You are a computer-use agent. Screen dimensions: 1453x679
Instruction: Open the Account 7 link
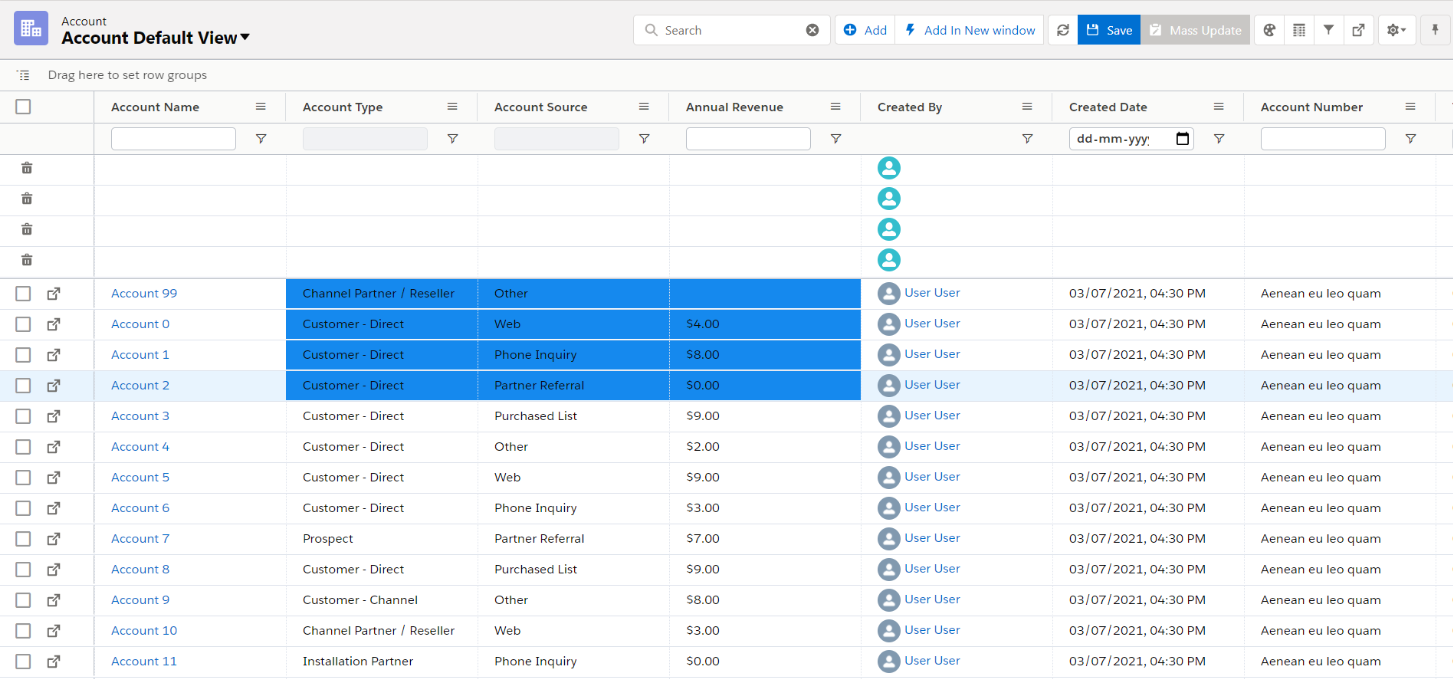point(140,539)
